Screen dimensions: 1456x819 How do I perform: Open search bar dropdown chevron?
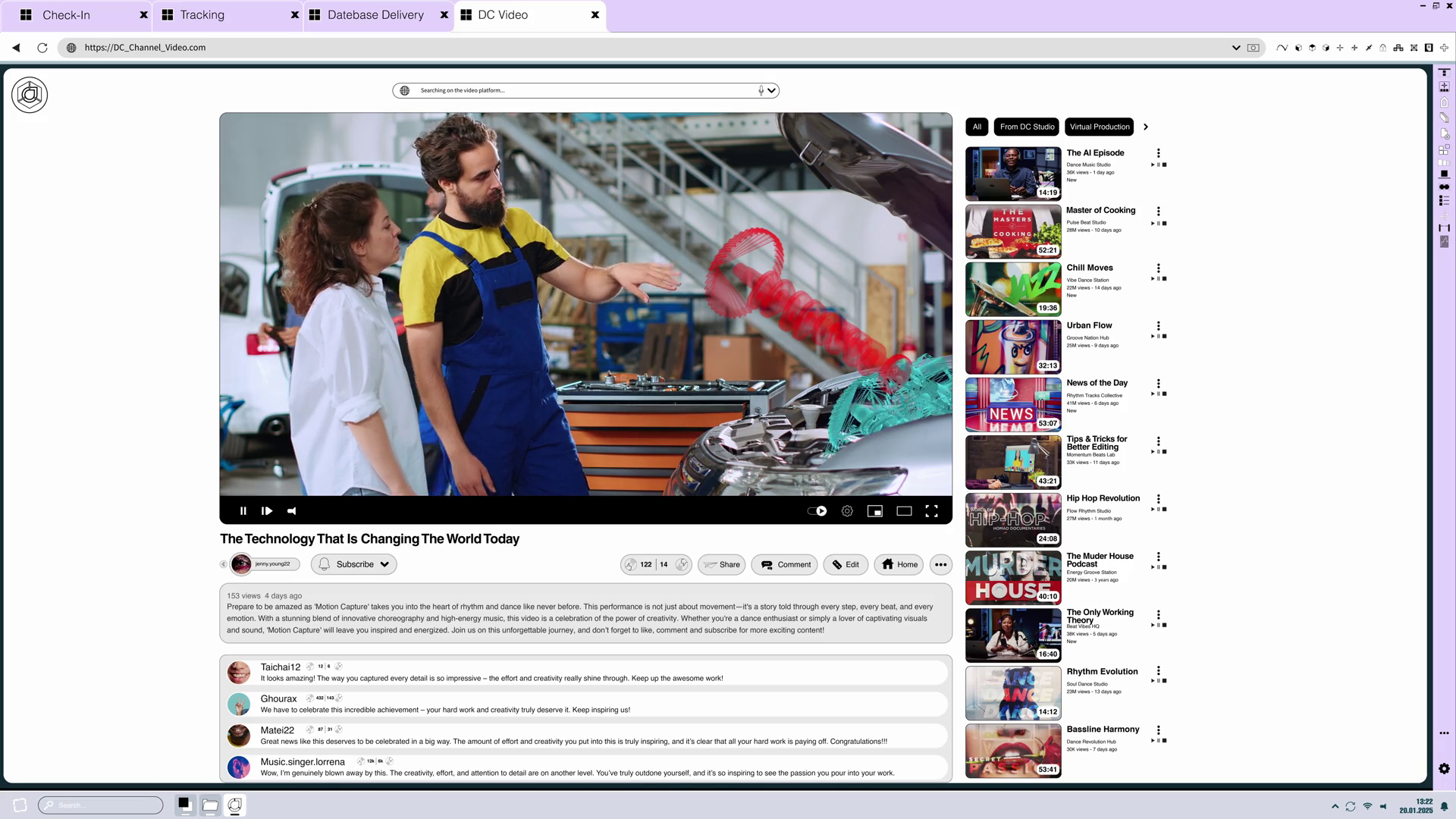pyautogui.click(x=771, y=90)
